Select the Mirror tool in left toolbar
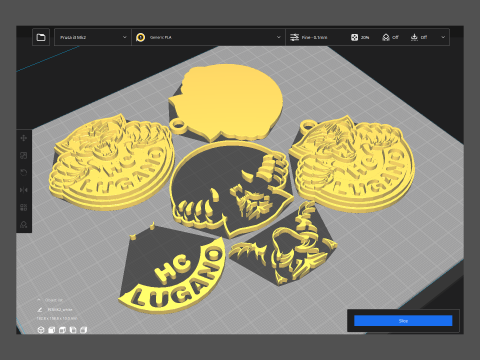Image resolution: width=480 pixels, height=360 pixels. [x=24, y=190]
